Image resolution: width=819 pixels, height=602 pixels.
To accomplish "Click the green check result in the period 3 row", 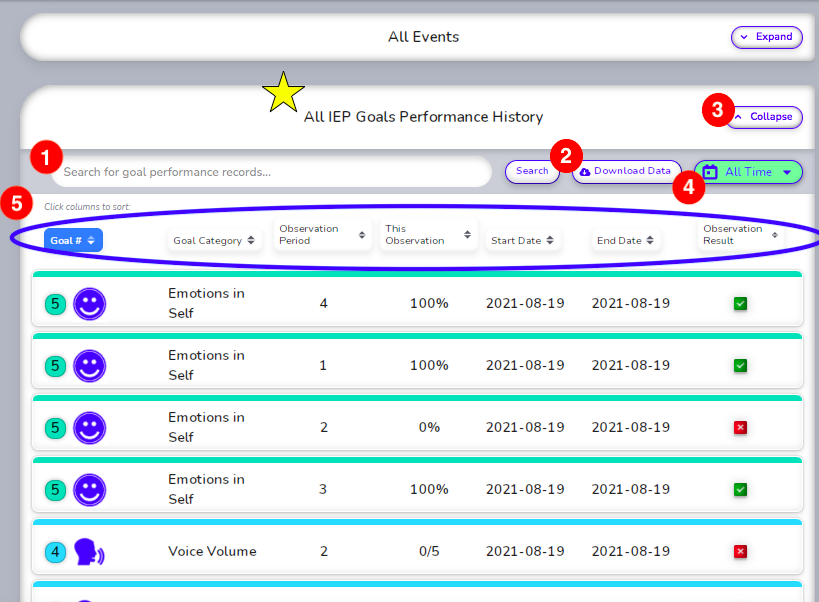I will [740, 490].
